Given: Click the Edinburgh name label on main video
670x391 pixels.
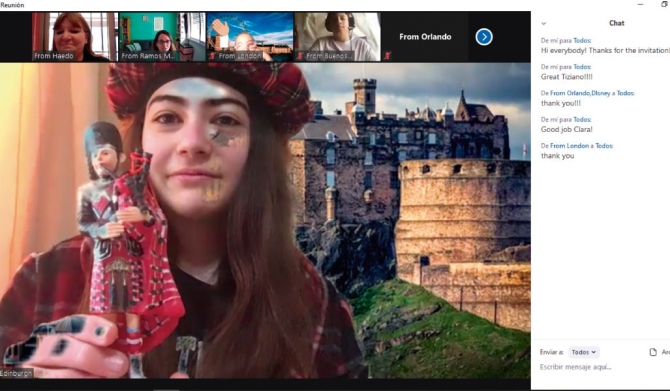Looking at the screenshot, I should (16, 373).
